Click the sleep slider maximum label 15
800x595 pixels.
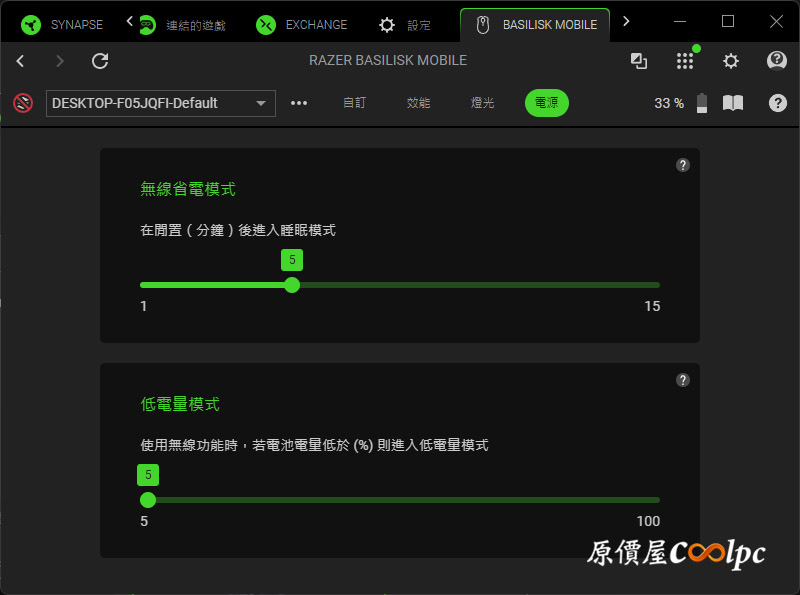pyautogui.click(x=652, y=306)
